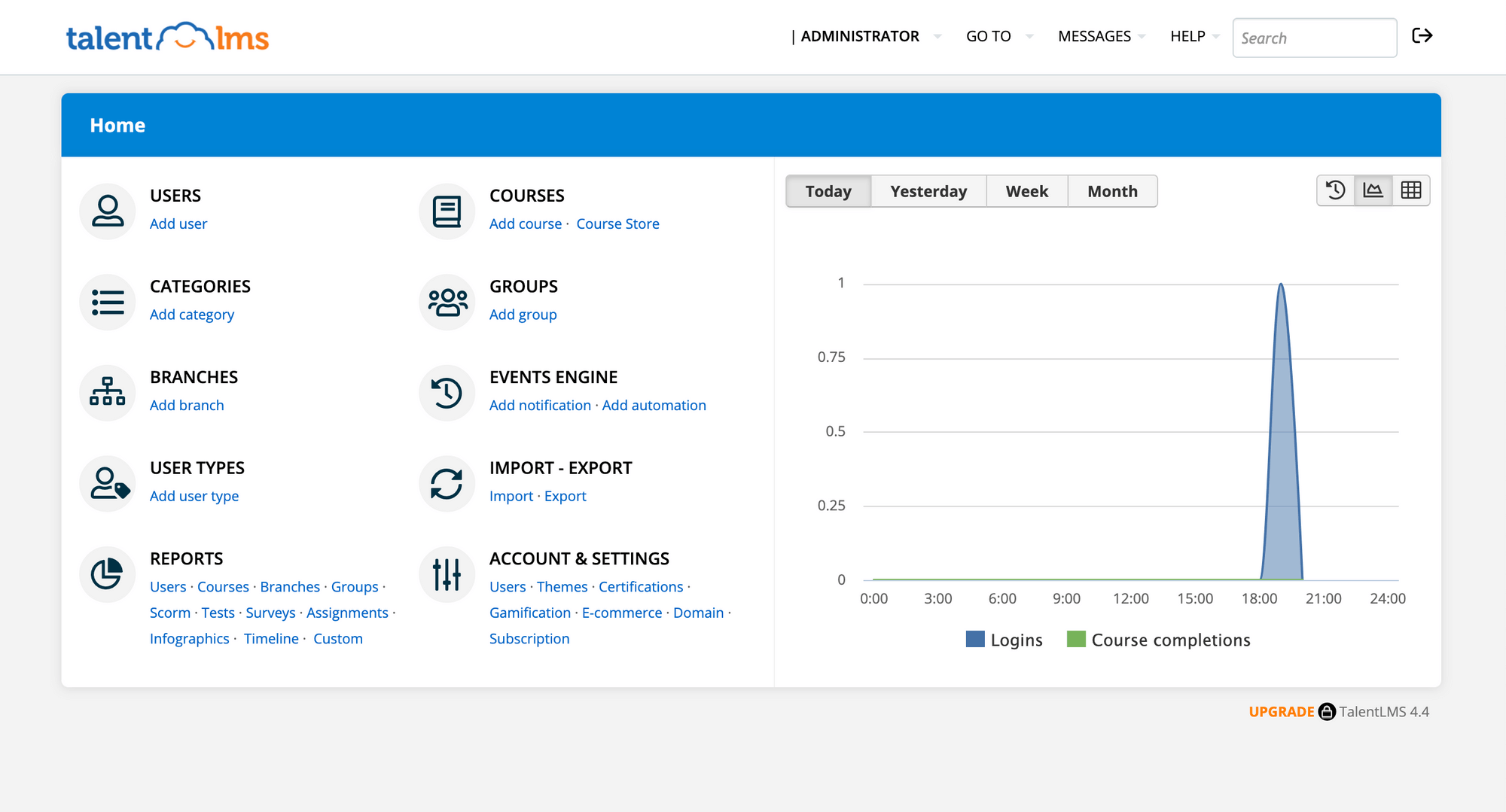Open Account & Settings sliders icon
Image resolution: width=1506 pixels, height=812 pixels.
pos(446,574)
